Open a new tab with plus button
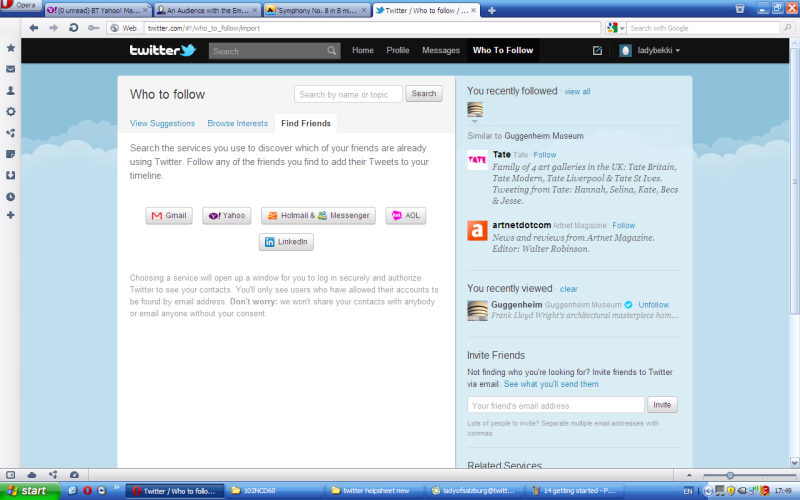Screen dimensions: 800x500 coord(491,10)
